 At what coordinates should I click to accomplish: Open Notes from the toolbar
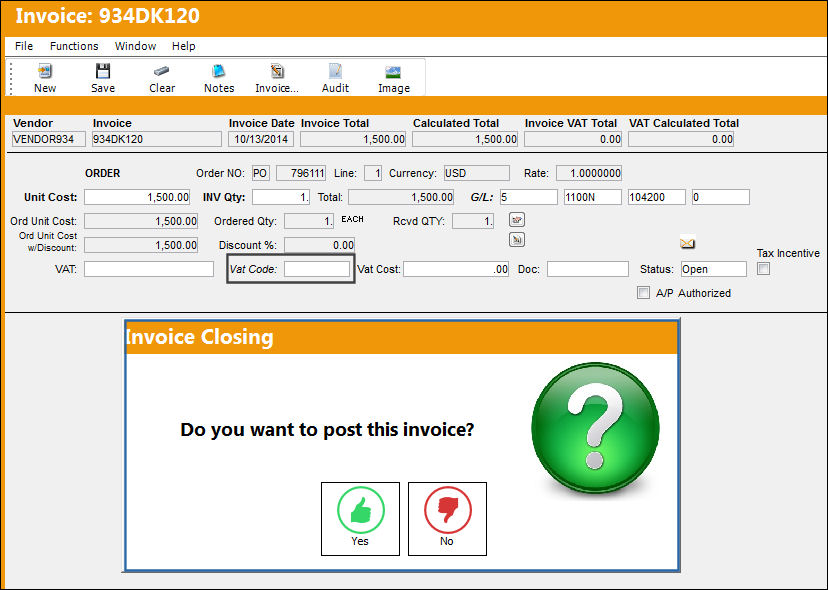[219, 71]
